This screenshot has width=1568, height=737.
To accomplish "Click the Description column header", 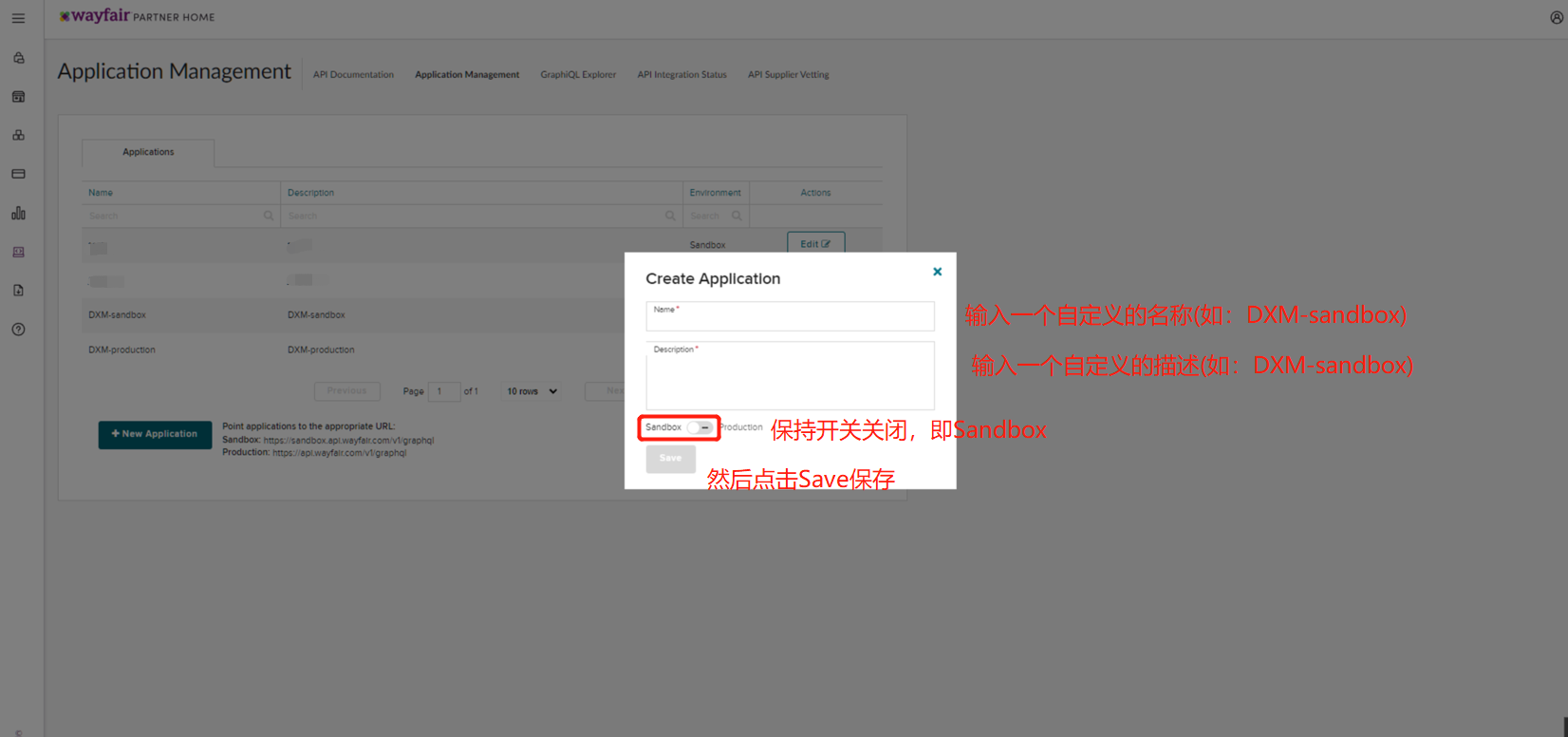I will click(310, 193).
